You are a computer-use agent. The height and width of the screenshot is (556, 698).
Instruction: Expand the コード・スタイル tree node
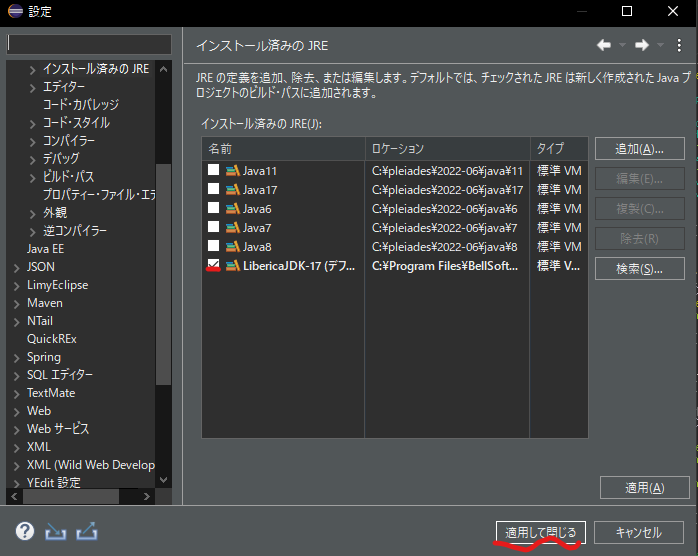coord(32,124)
